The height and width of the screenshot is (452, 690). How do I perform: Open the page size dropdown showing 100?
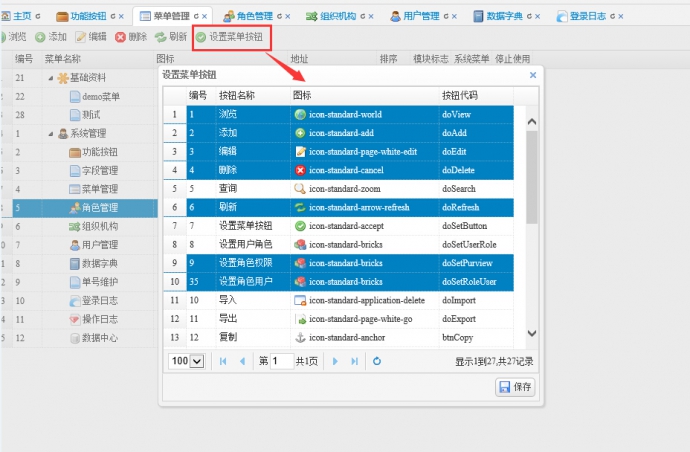[186, 361]
